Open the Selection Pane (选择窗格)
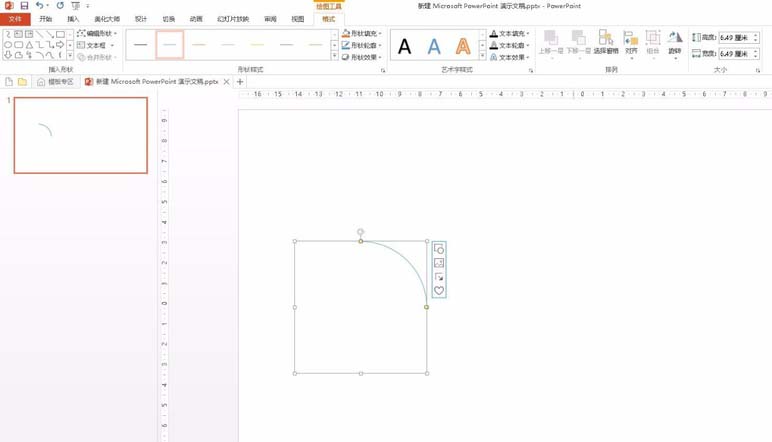The height and width of the screenshot is (442, 772). pos(606,42)
